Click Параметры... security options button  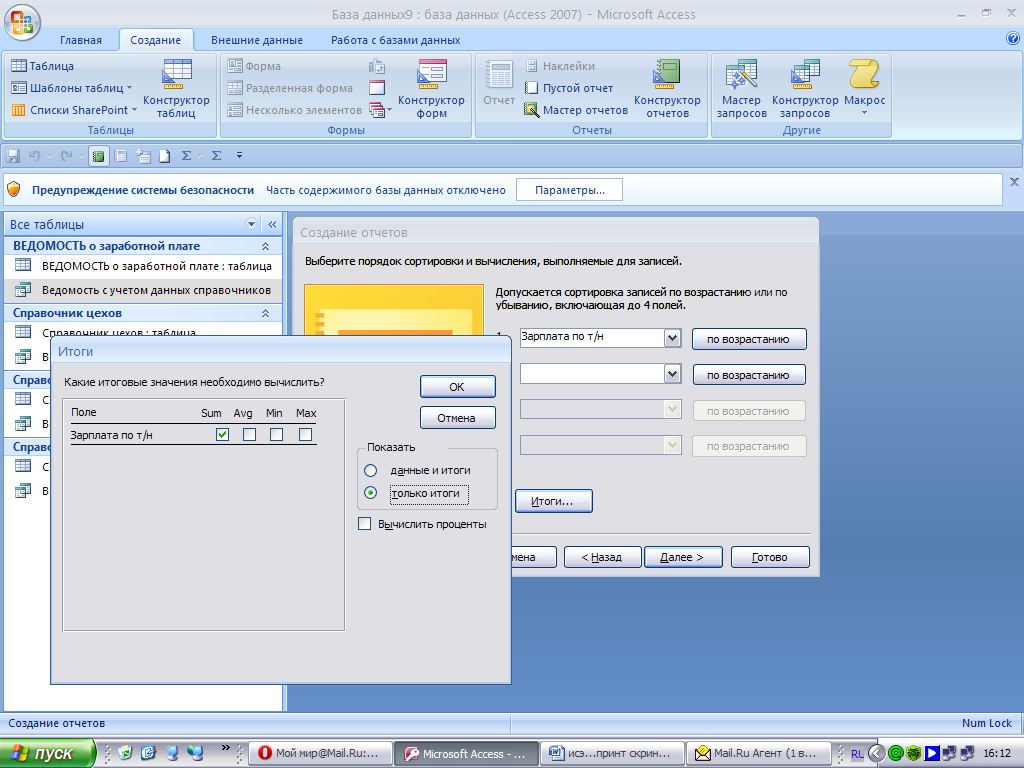coord(569,190)
